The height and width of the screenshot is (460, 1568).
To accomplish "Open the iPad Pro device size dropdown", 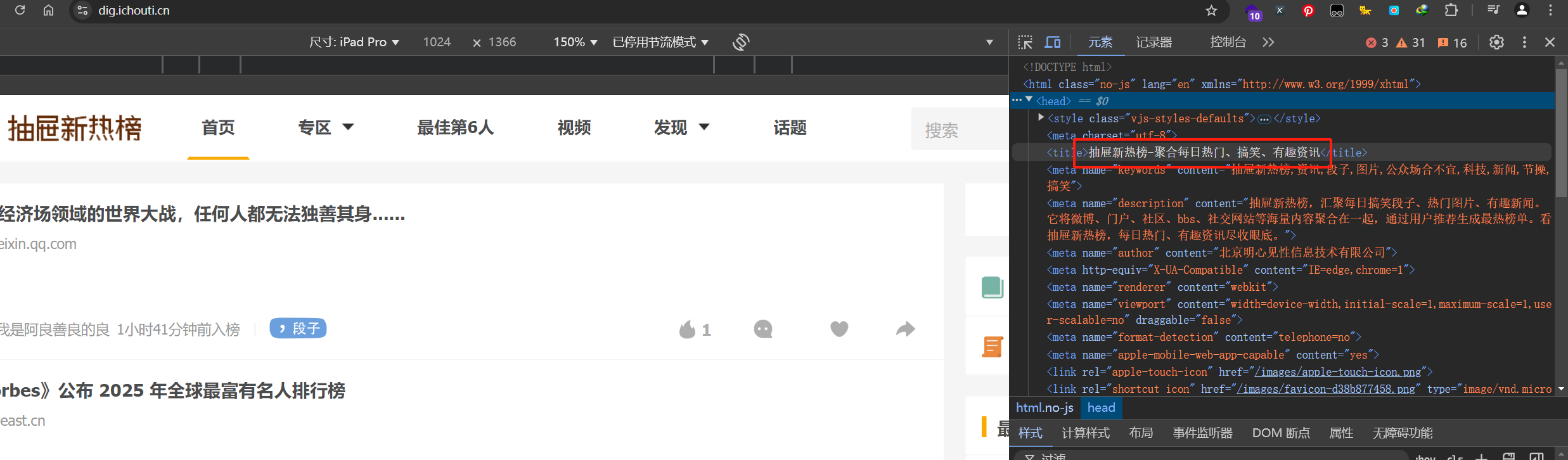I will (354, 42).
